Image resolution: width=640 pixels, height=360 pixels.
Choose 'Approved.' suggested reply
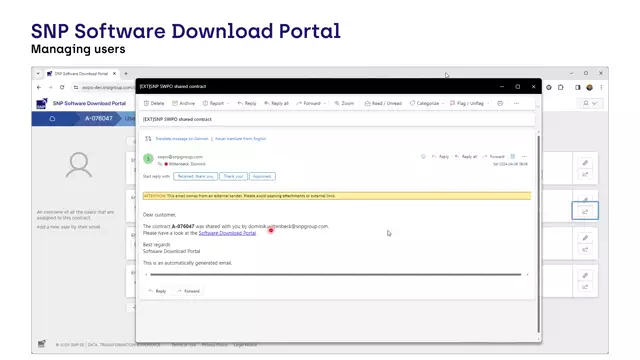click(x=262, y=176)
